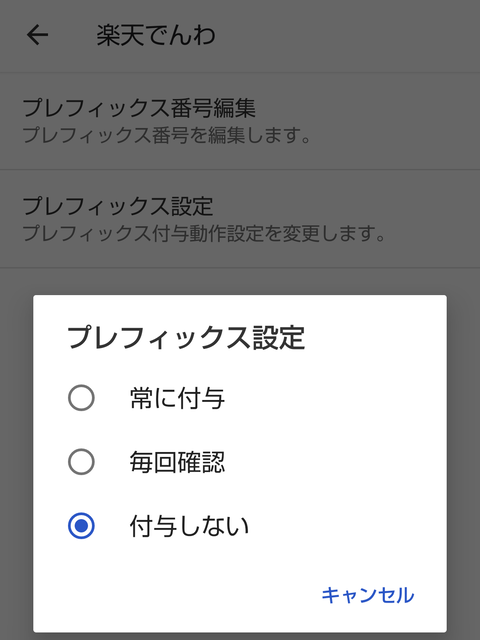Image resolution: width=480 pixels, height=640 pixels.
Task: Tap the 付与しない option label
Action: 189,526
